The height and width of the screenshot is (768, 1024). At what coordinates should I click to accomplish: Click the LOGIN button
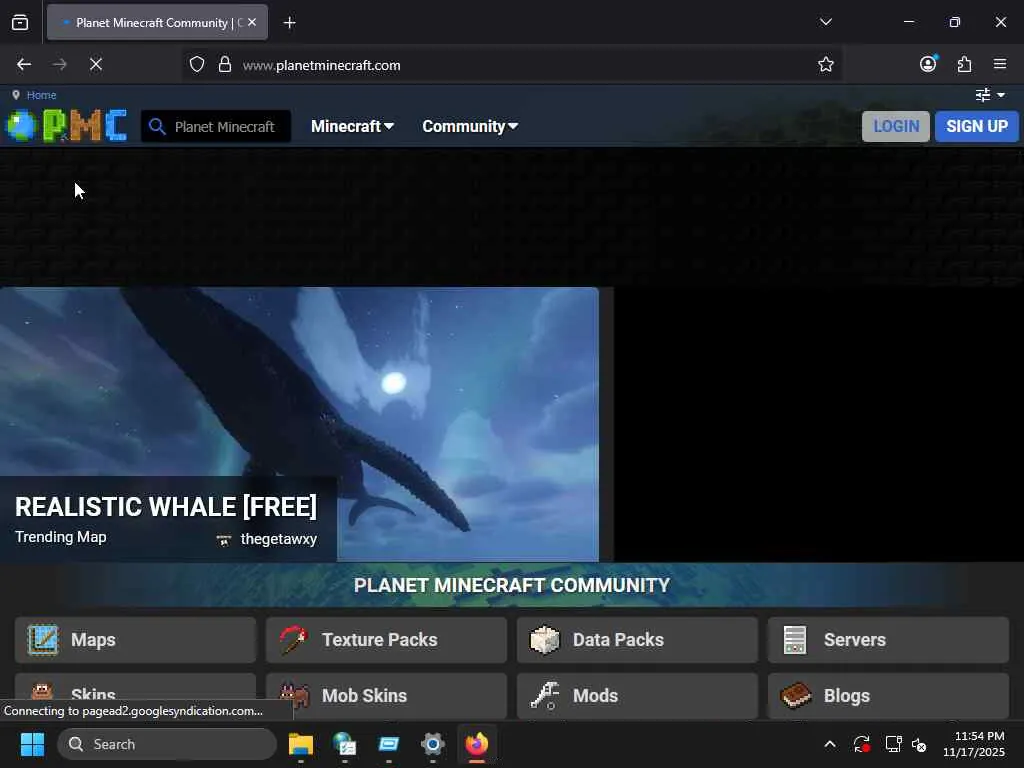point(895,126)
